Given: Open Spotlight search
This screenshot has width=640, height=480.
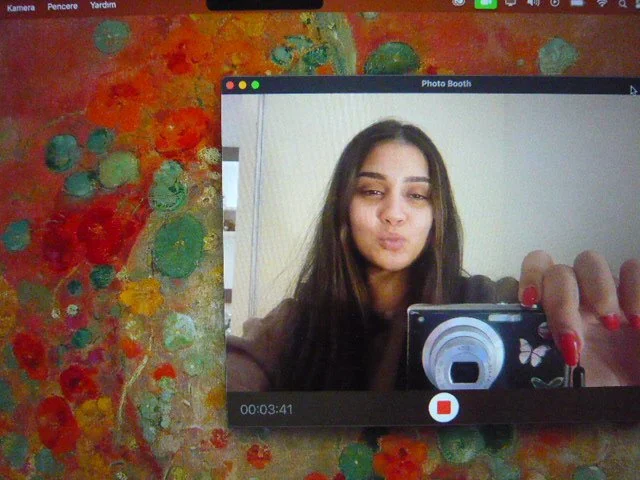Looking at the screenshot, I should coord(623,4).
